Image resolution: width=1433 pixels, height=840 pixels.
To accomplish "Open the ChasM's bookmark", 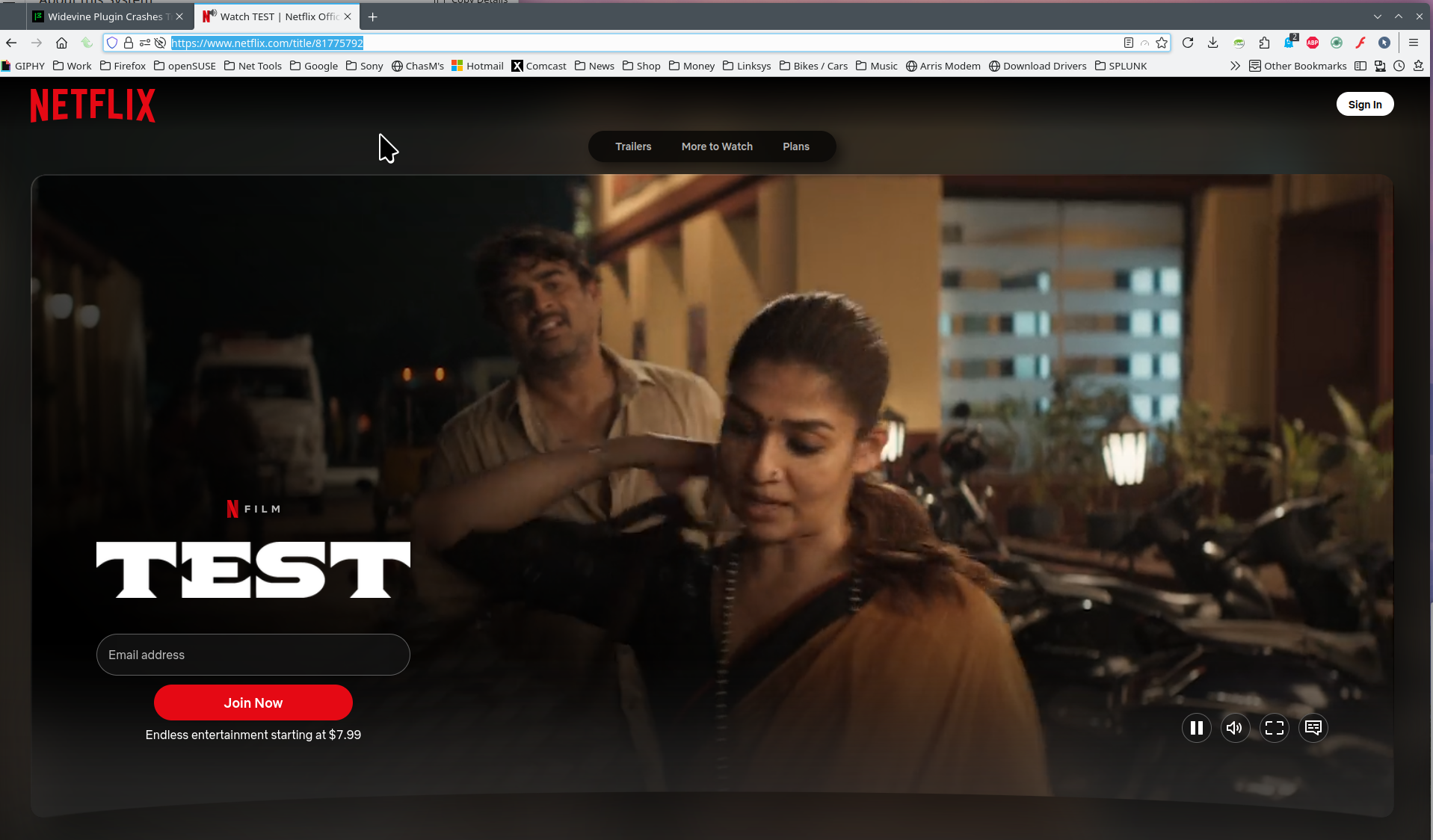I will 418,66.
